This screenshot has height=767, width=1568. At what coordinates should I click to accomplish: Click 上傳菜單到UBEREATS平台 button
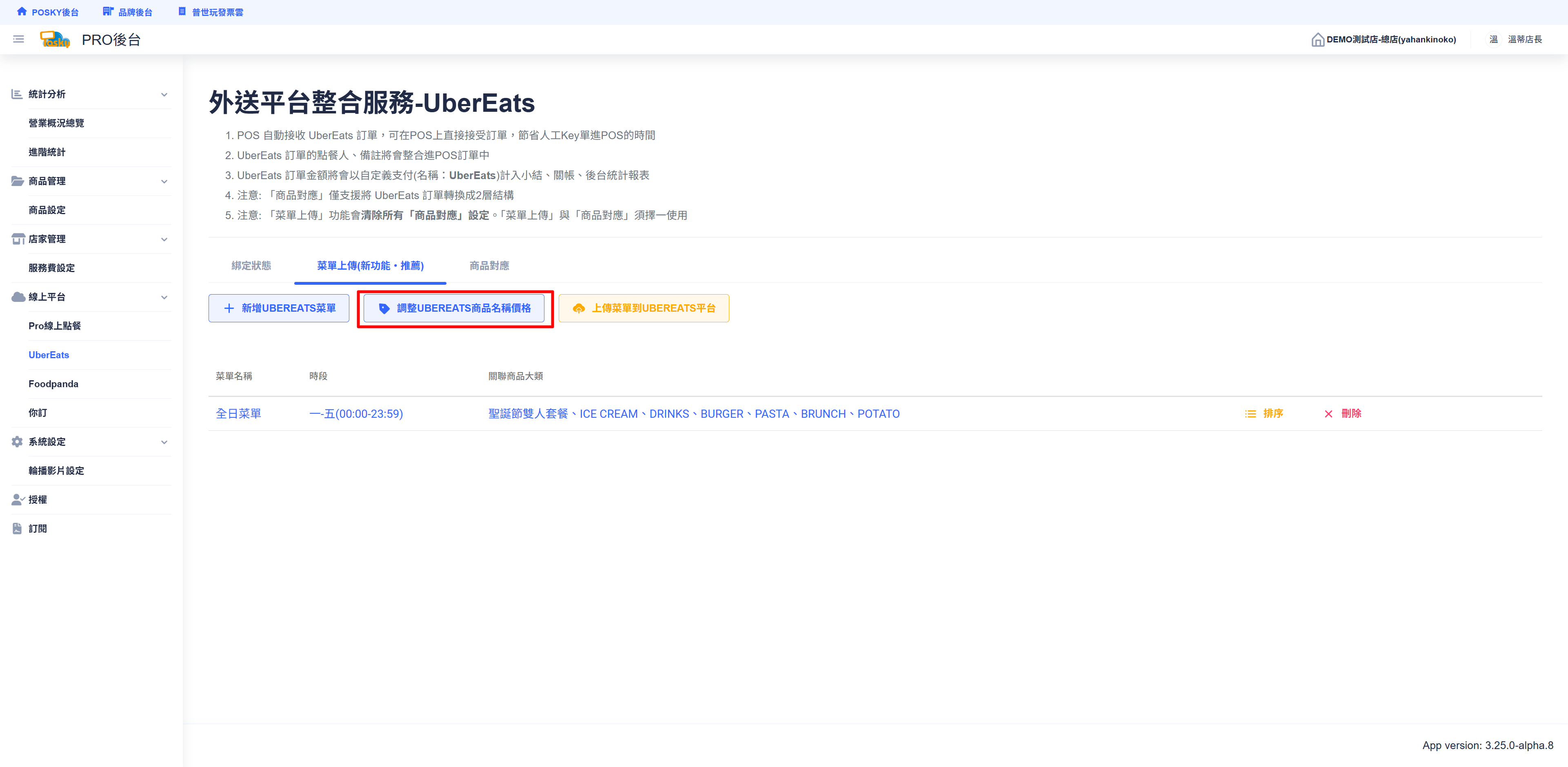click(643, 308)
